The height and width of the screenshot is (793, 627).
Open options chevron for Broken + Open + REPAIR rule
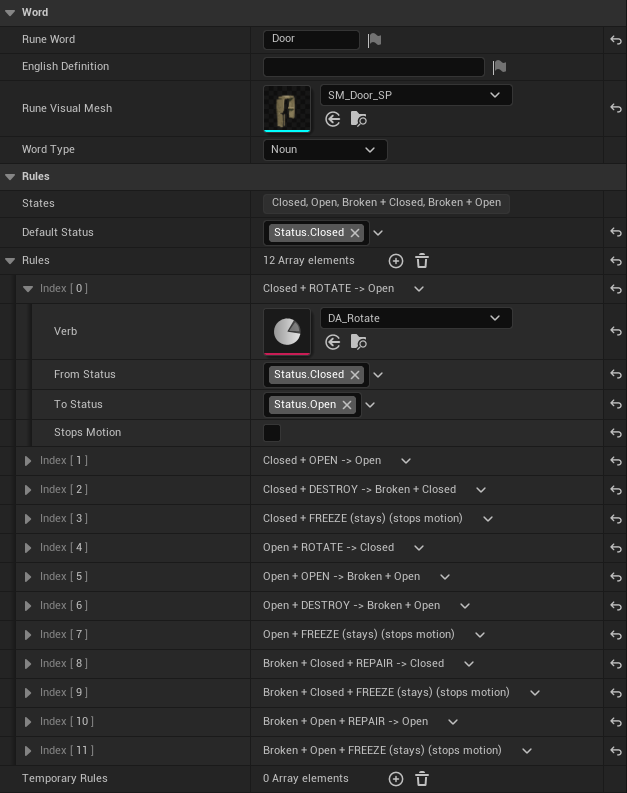point(453,722)
